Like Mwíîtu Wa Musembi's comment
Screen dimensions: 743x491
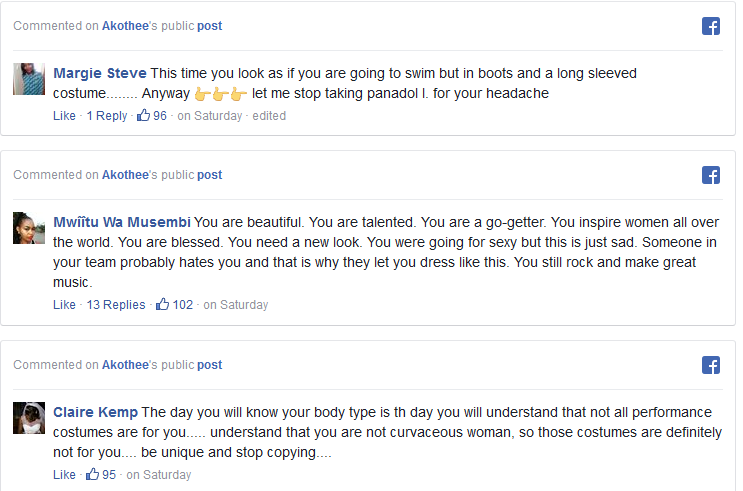[64, 305]
